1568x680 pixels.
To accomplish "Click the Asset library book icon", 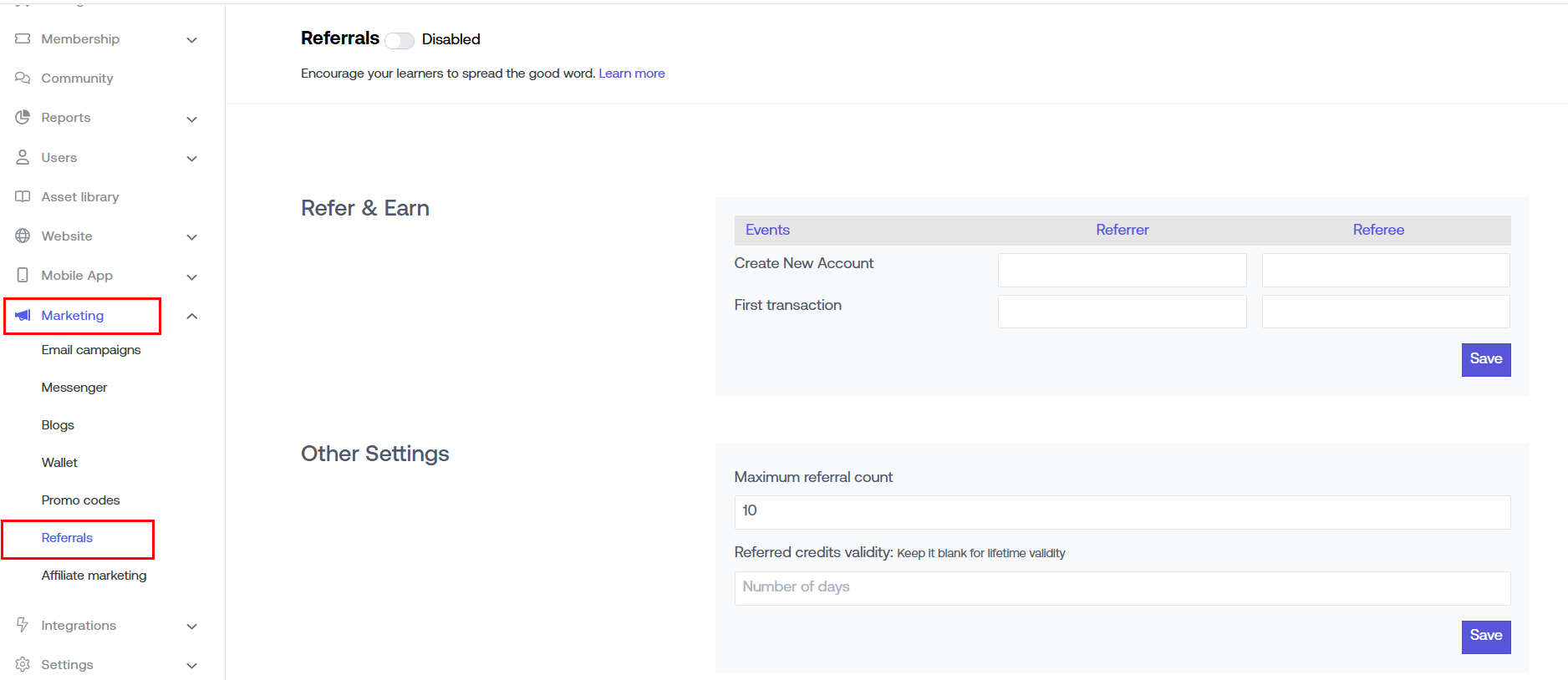I will 23,197.
